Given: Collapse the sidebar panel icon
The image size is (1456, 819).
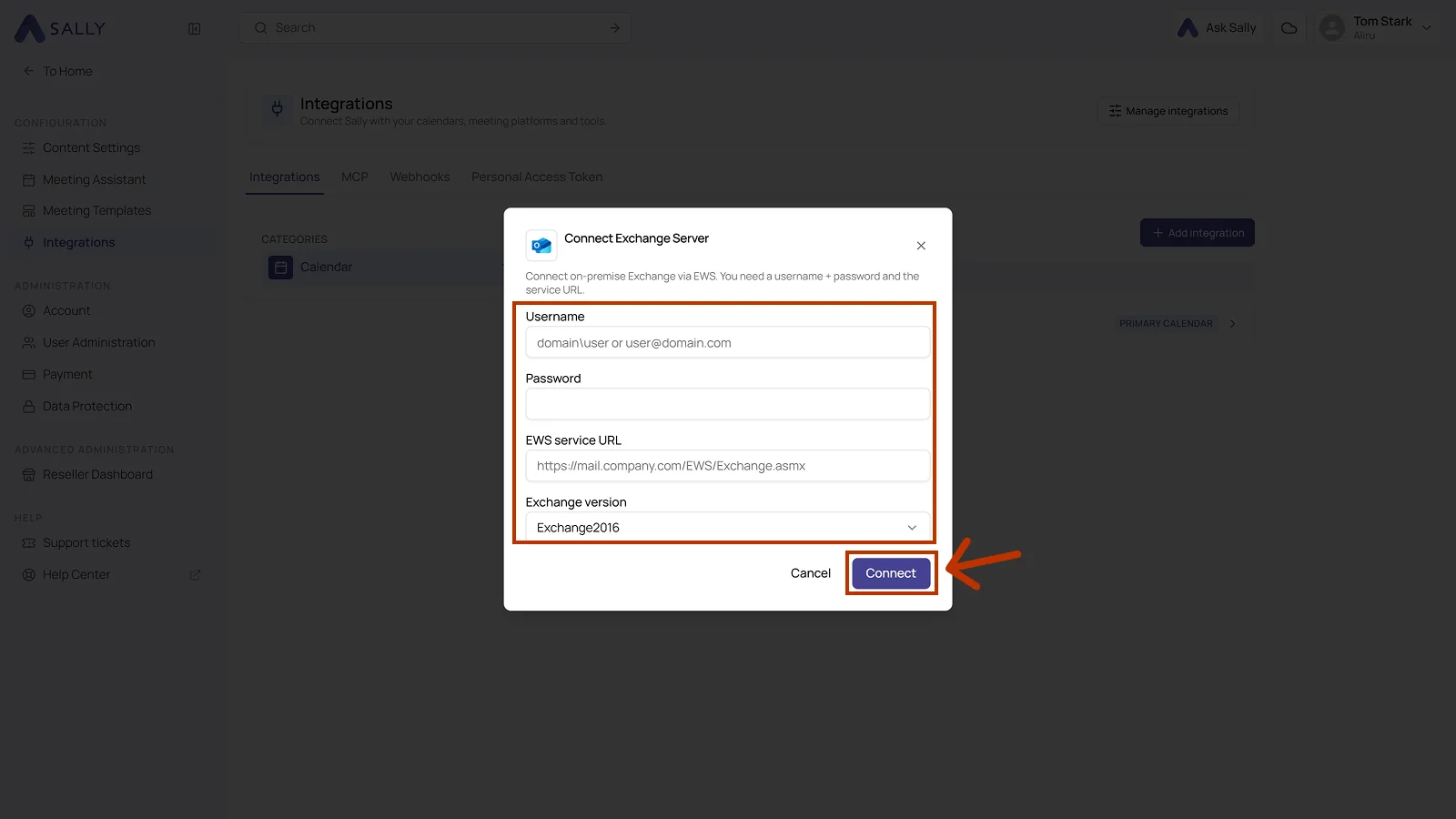Looking at the screenshot, I should click(195, 29).
